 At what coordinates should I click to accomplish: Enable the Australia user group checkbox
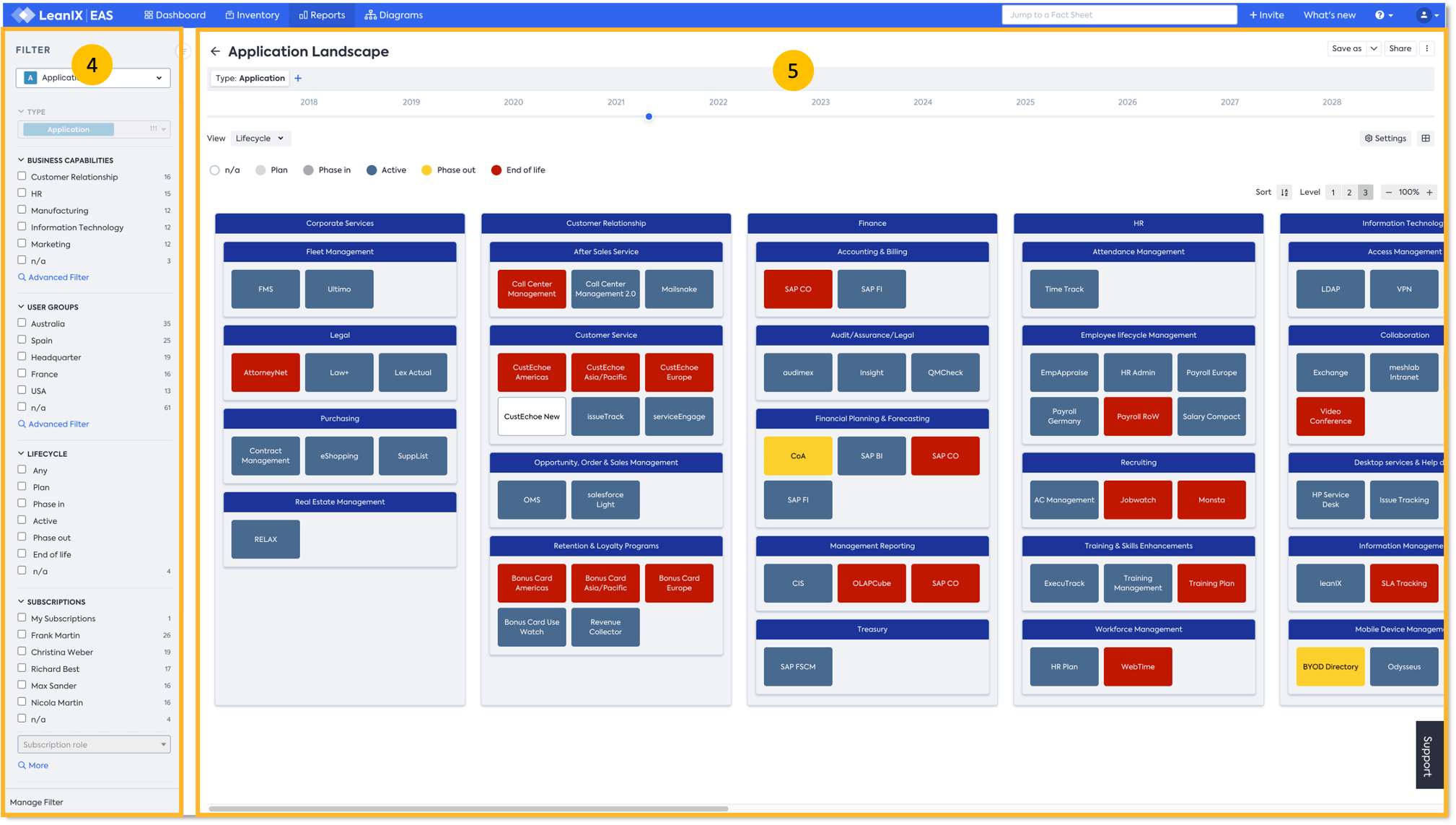[22, 323]
